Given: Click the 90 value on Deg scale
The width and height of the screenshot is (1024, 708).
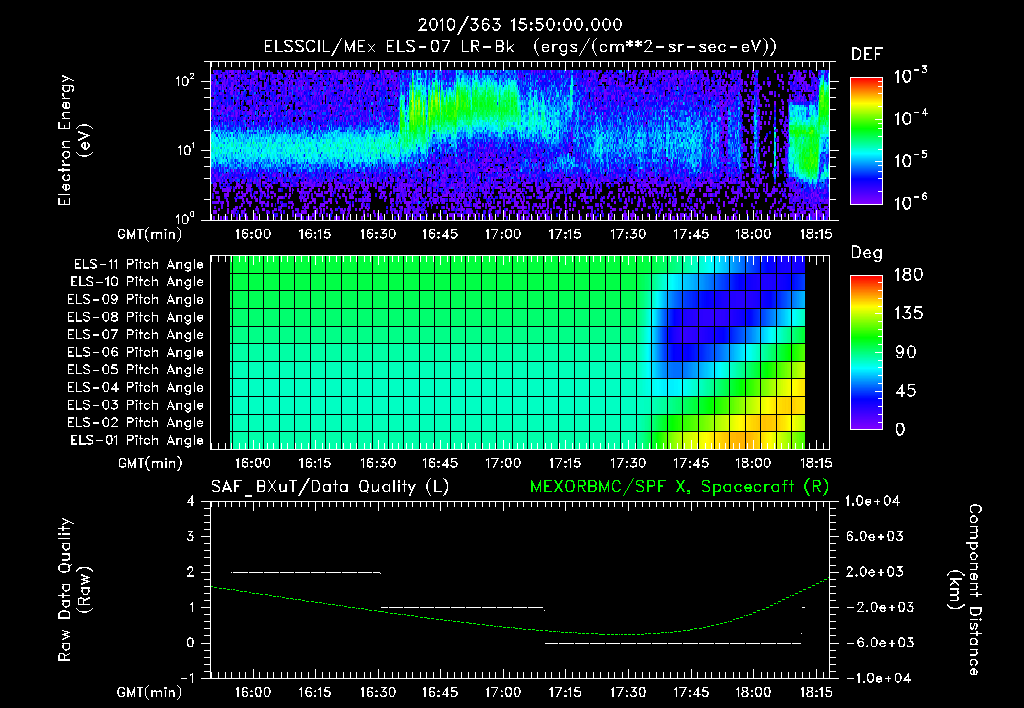Looking at the screenshot, I should pyautogui.click(x=904, y=352).
